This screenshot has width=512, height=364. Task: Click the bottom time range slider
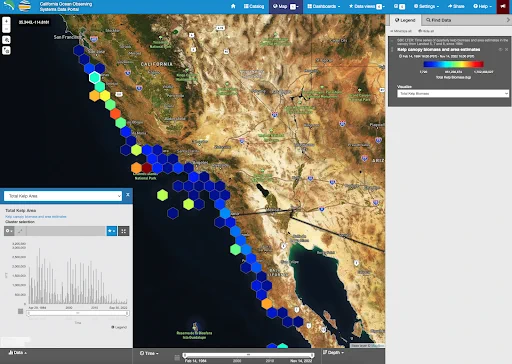pyautogui.click(x=248, y=355)
